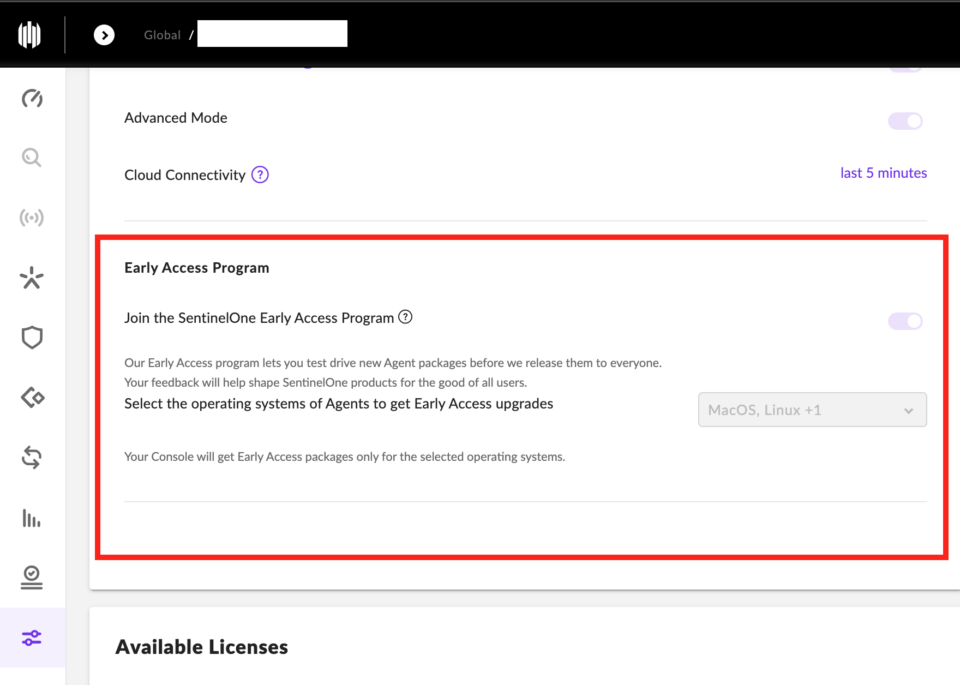The width and height of the screenshot is (960, 685).
Task: Open the Dashboard gauge icon in sidebar
Action: [x=31, y=98]
